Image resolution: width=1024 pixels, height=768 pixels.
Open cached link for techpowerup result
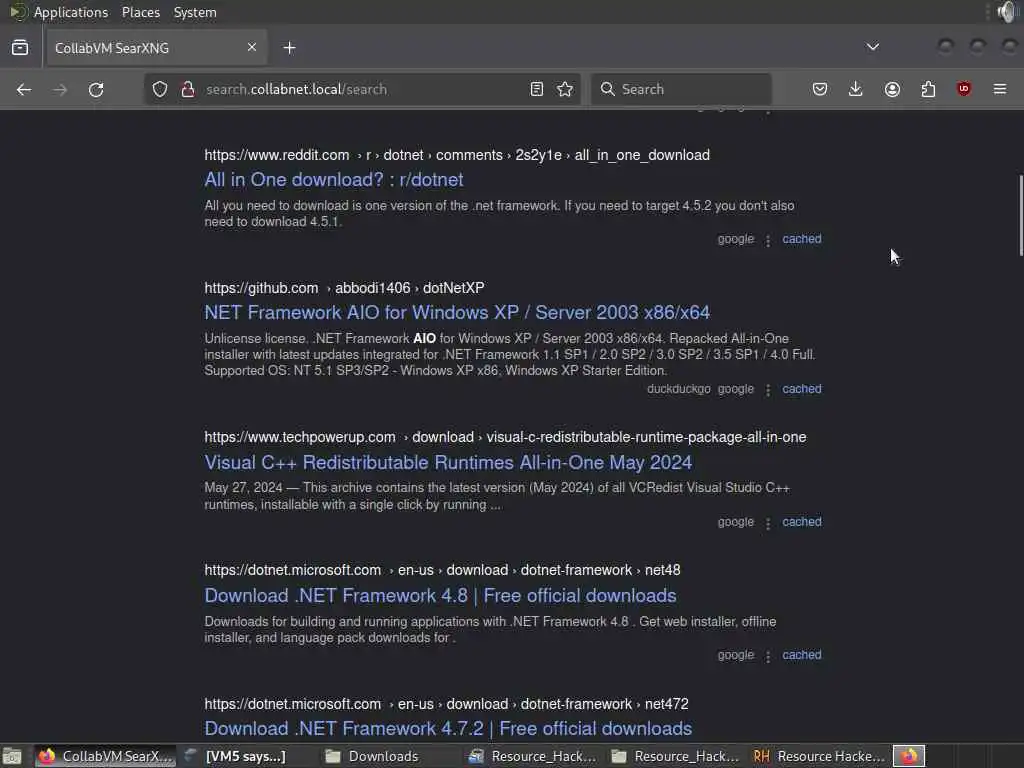(x=802, y=522)
